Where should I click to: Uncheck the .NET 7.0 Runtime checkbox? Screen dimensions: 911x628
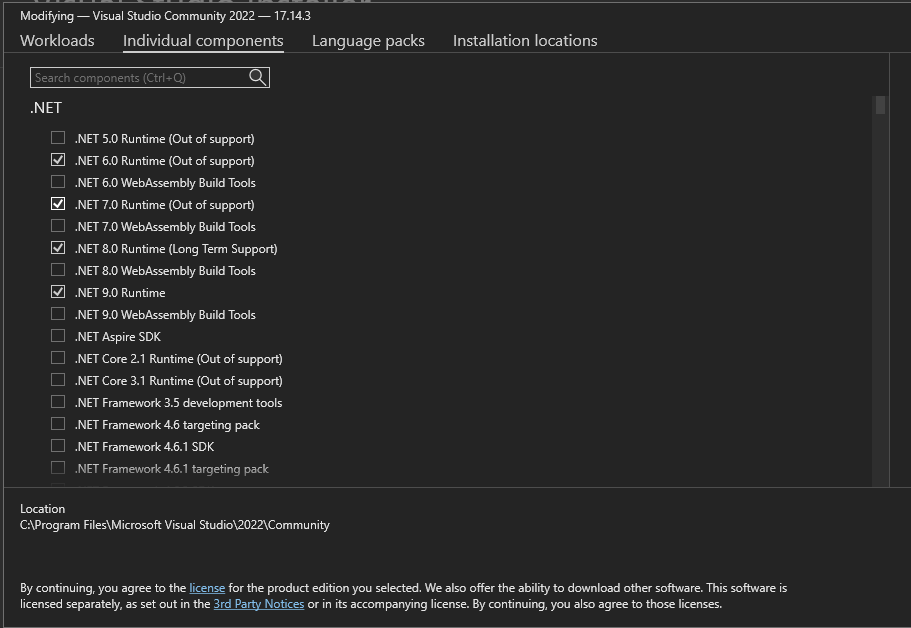click(x=58, y=204)
